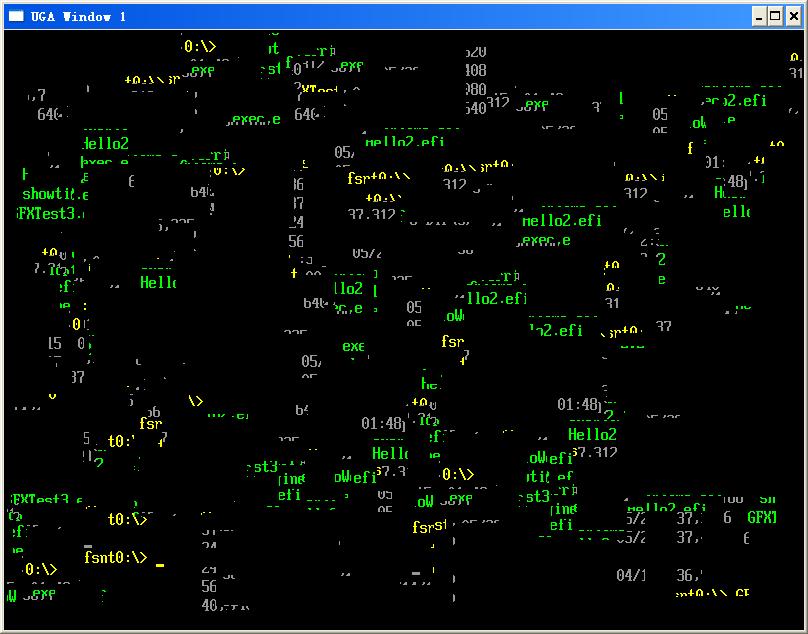Close the UGA Window 1 window
The width and height of the screenshot is (808, 634).
coord(794,16)
